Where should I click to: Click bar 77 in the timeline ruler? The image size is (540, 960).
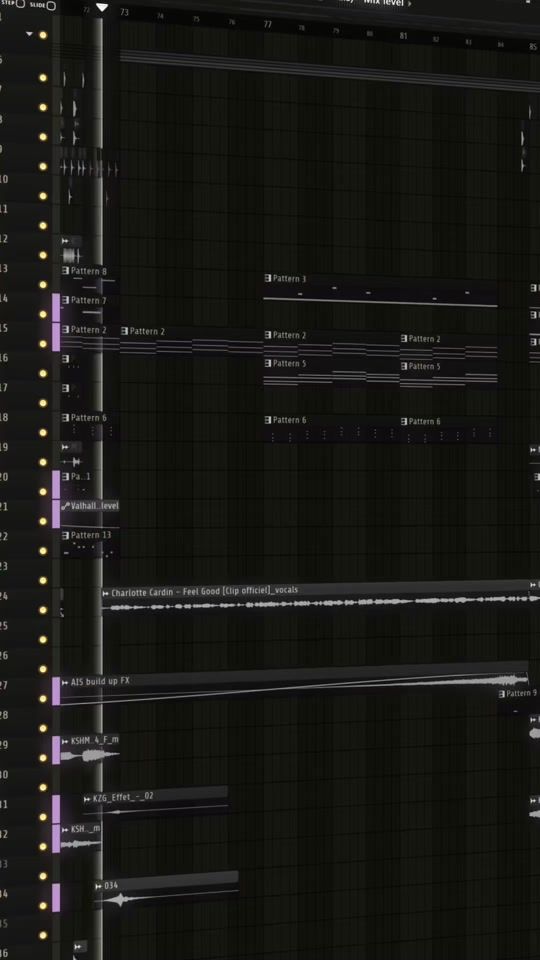click(268, 24)
